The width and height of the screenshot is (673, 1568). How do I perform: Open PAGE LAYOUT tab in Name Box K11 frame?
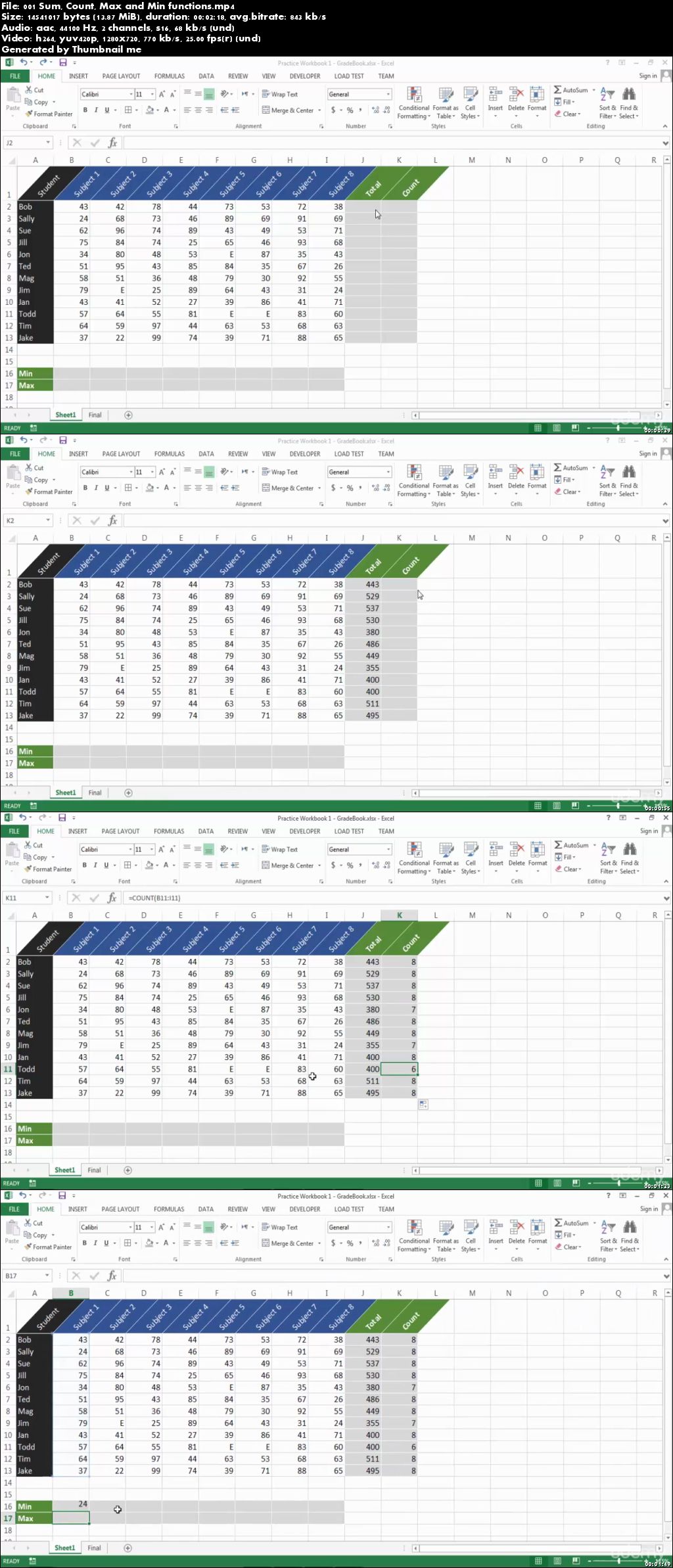coord(120,831)
